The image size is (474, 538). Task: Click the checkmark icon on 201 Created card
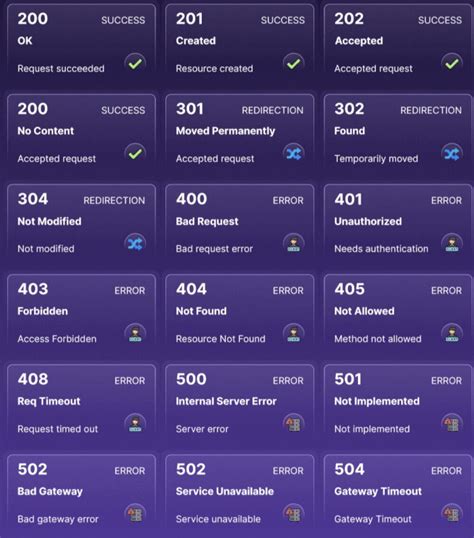[293, 63]
